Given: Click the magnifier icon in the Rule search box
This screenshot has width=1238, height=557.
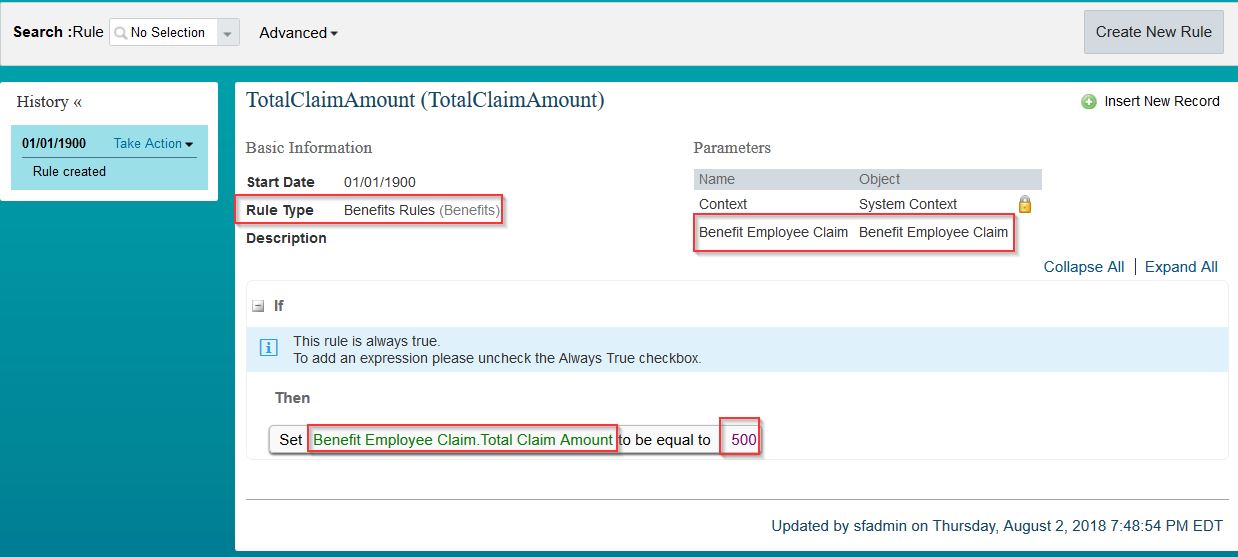Looking at the screenshot, I should click(x=121, y=33).
